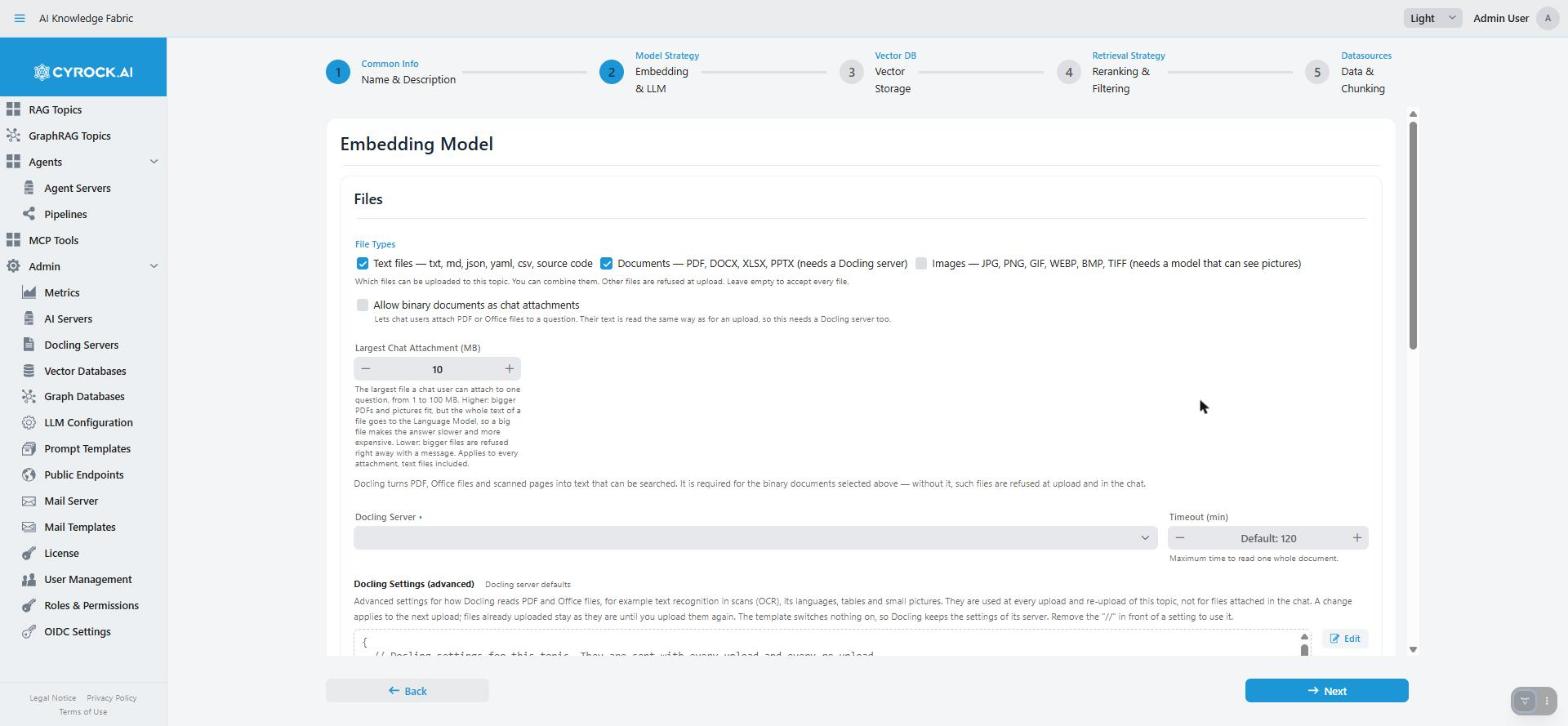
Task: Click the AI Servers icon
Action: coord(29,318)
